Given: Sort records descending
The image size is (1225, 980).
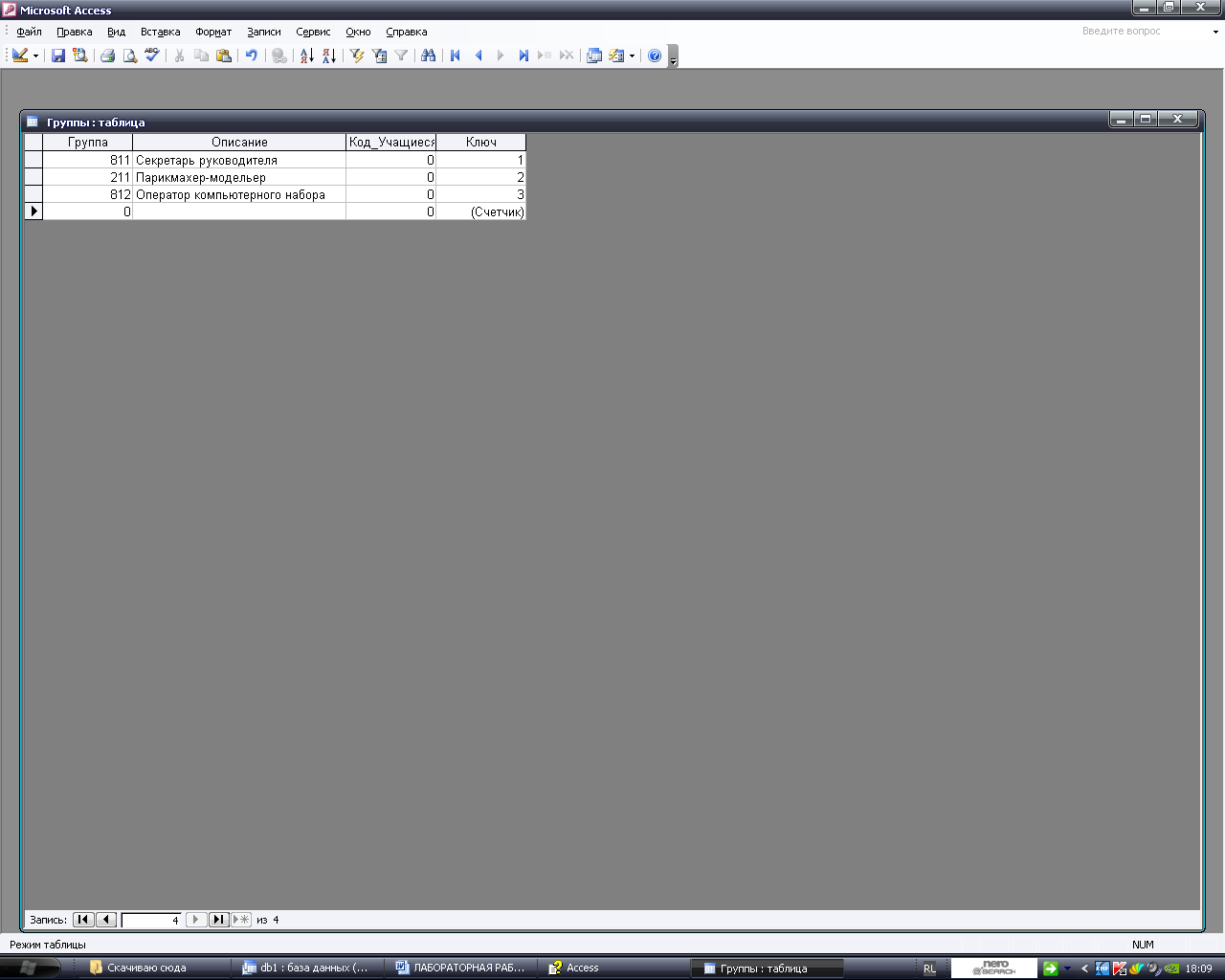Looking at the screenshot, I should pos(329,56).
